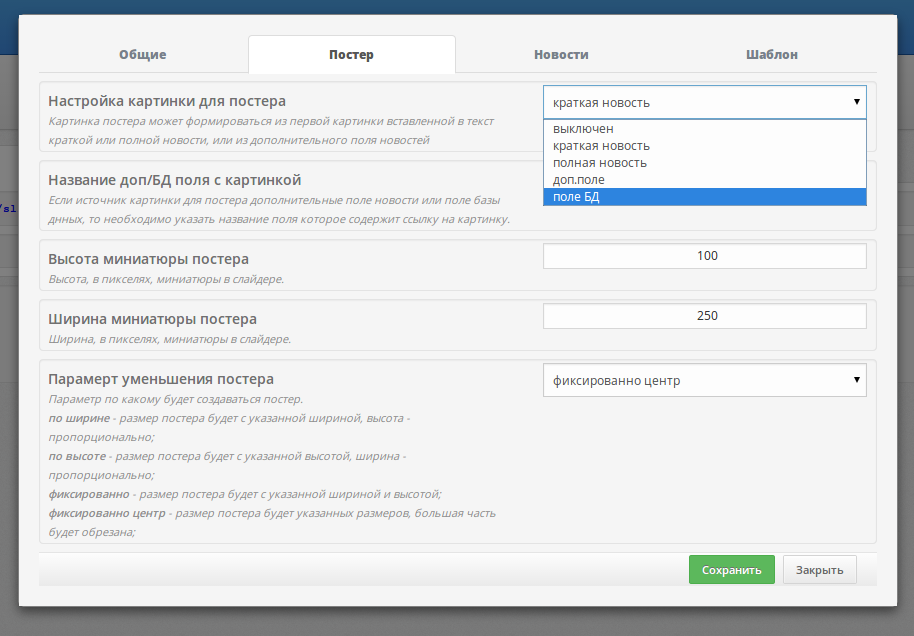Focus the poster thumbnail width field

point(704,316)
